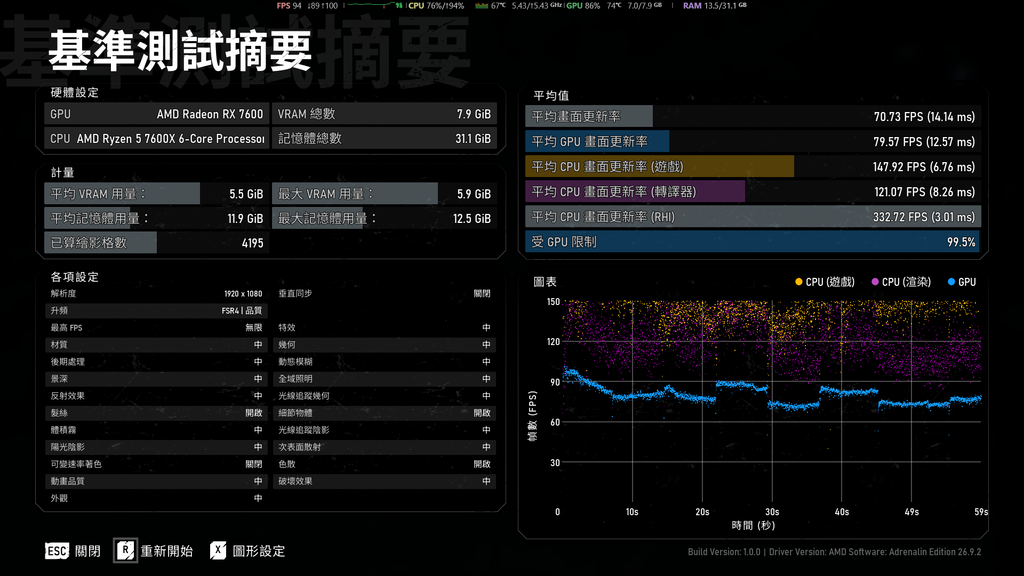Click the RAM usage indicator in overlay
This screenshot has height=576, width=1024.
(x=714, y=5)
